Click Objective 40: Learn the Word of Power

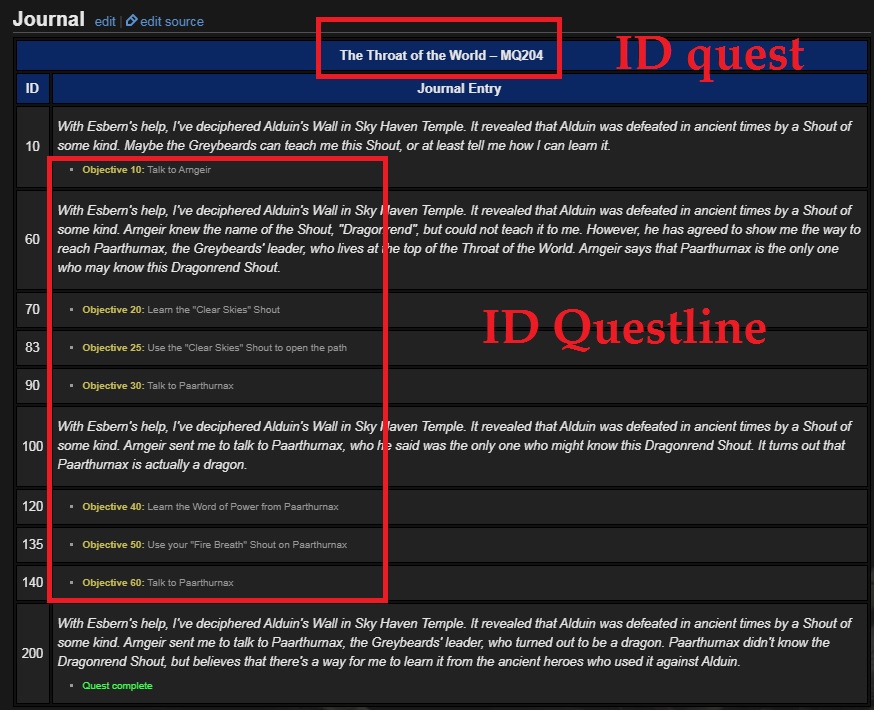point(210,507)
